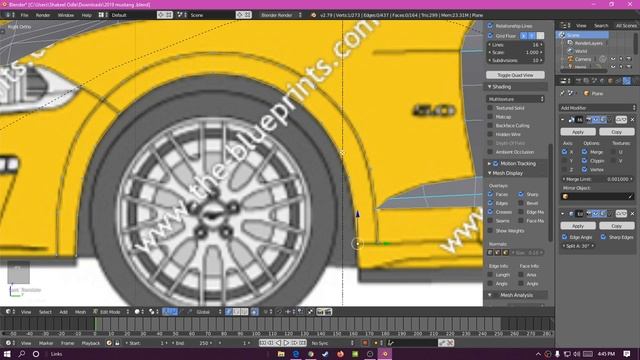Screen dimensions: 640x360
Task: Click the Plane object icon in properties
Action: [x=587, y=93]
